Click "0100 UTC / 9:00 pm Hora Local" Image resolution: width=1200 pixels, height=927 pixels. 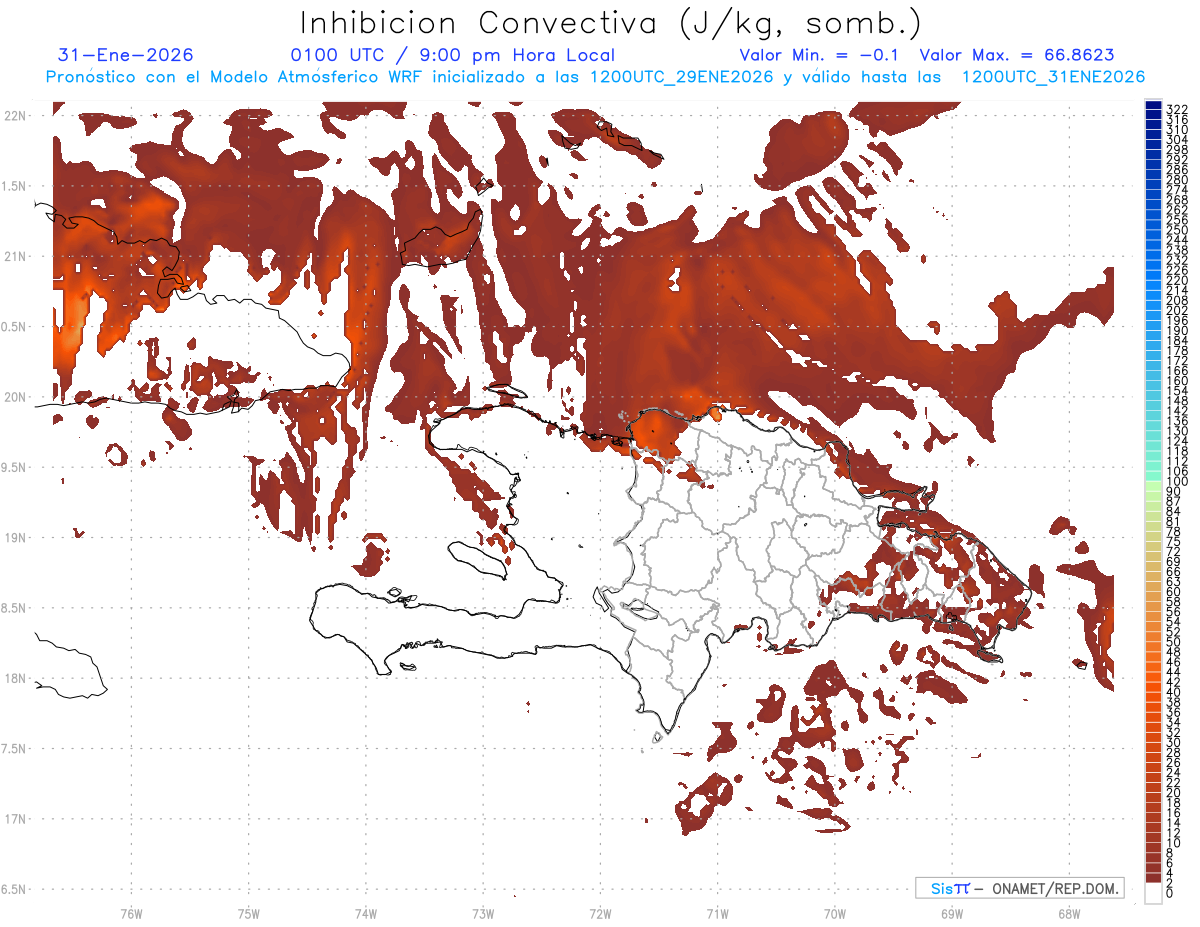point(452,55)
